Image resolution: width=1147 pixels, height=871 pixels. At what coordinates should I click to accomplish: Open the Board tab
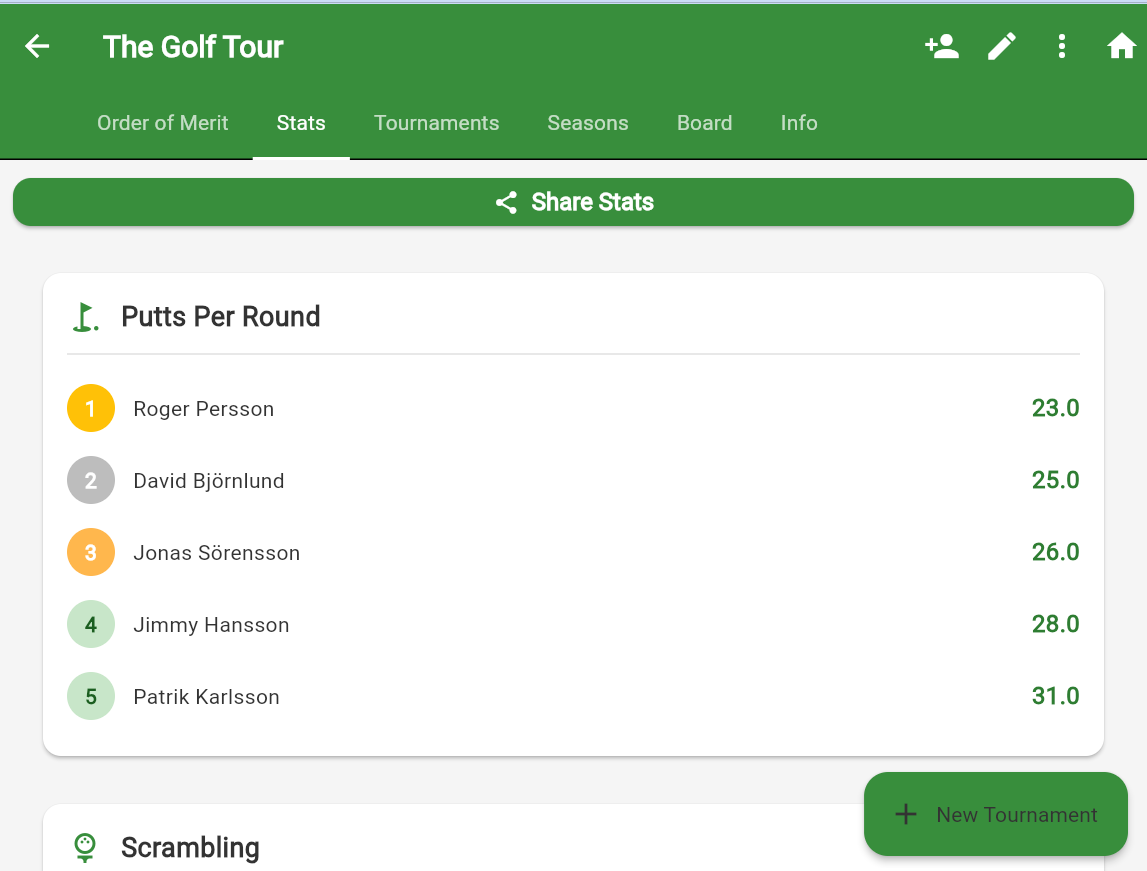(705, 123)
